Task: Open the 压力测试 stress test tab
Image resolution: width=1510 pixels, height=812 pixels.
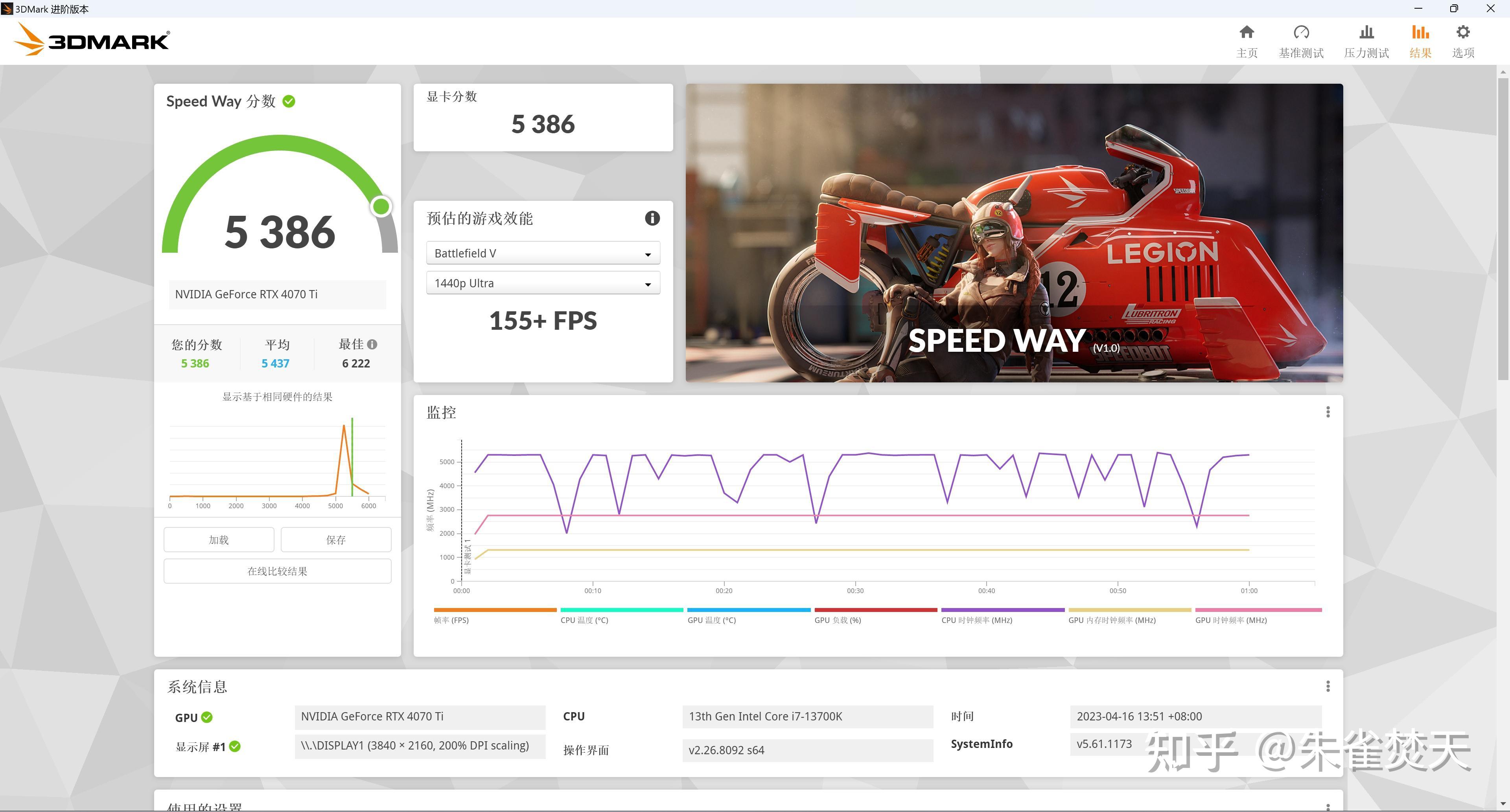Action: click(x=1366, y=41)
